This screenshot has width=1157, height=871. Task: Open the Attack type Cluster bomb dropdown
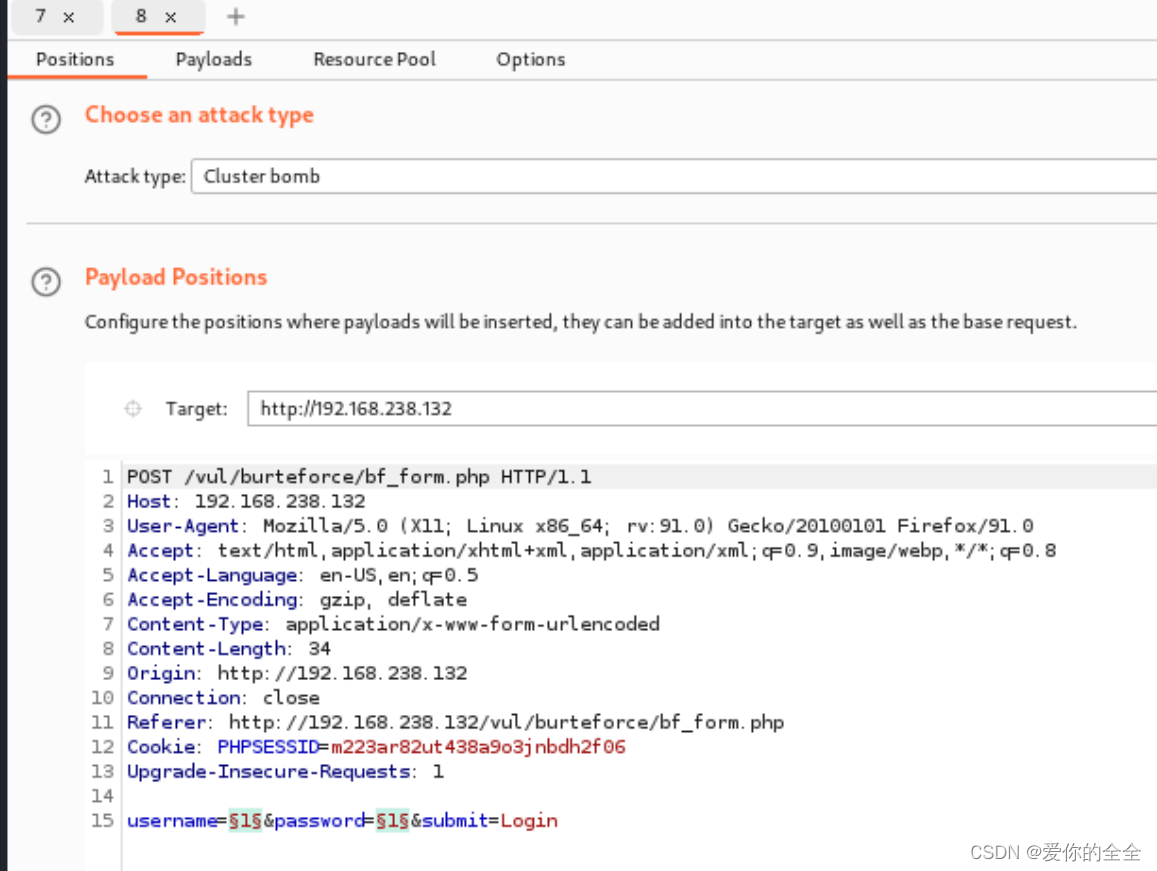coord(674,176)
